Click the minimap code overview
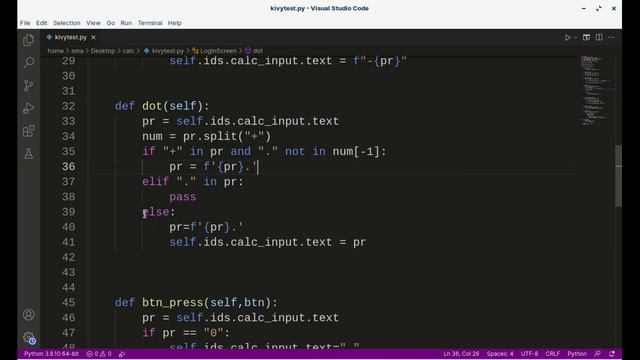The height and width of the screenshot is (360, 640). pyautogui.click(x=596, y=91)
